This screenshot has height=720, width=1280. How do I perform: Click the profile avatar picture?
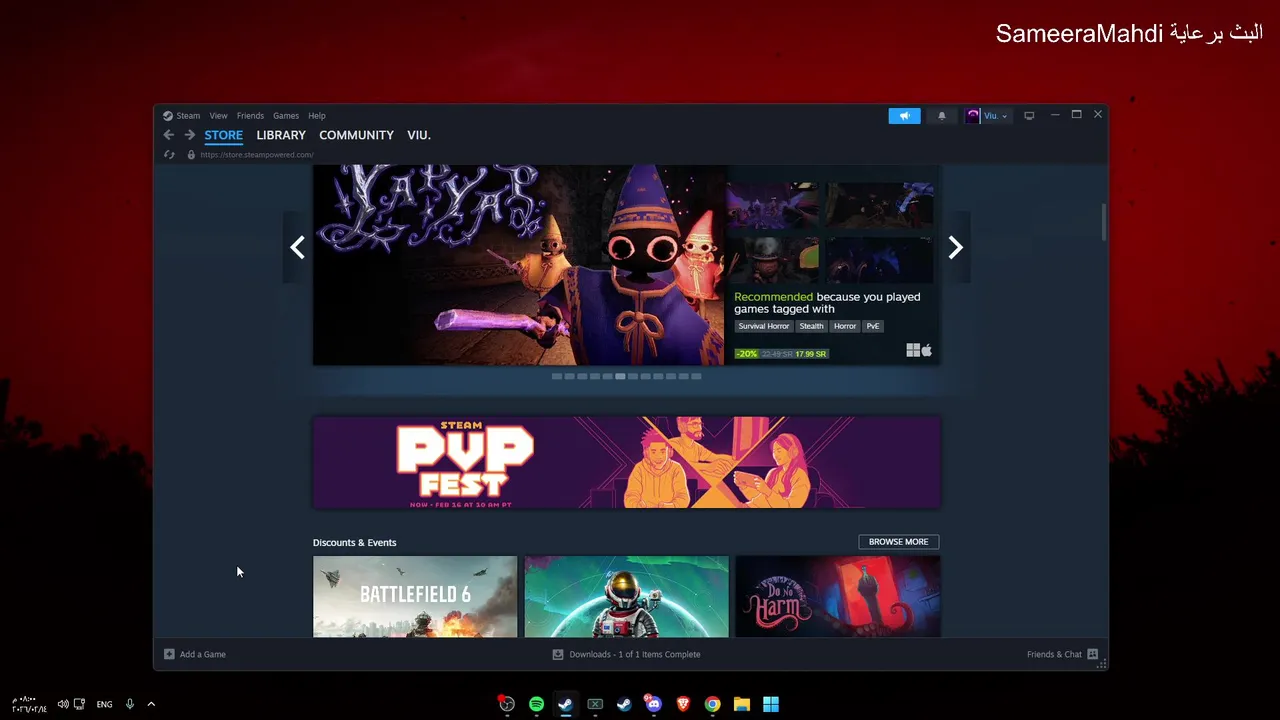pyautogui.click(x=973, y=116)
